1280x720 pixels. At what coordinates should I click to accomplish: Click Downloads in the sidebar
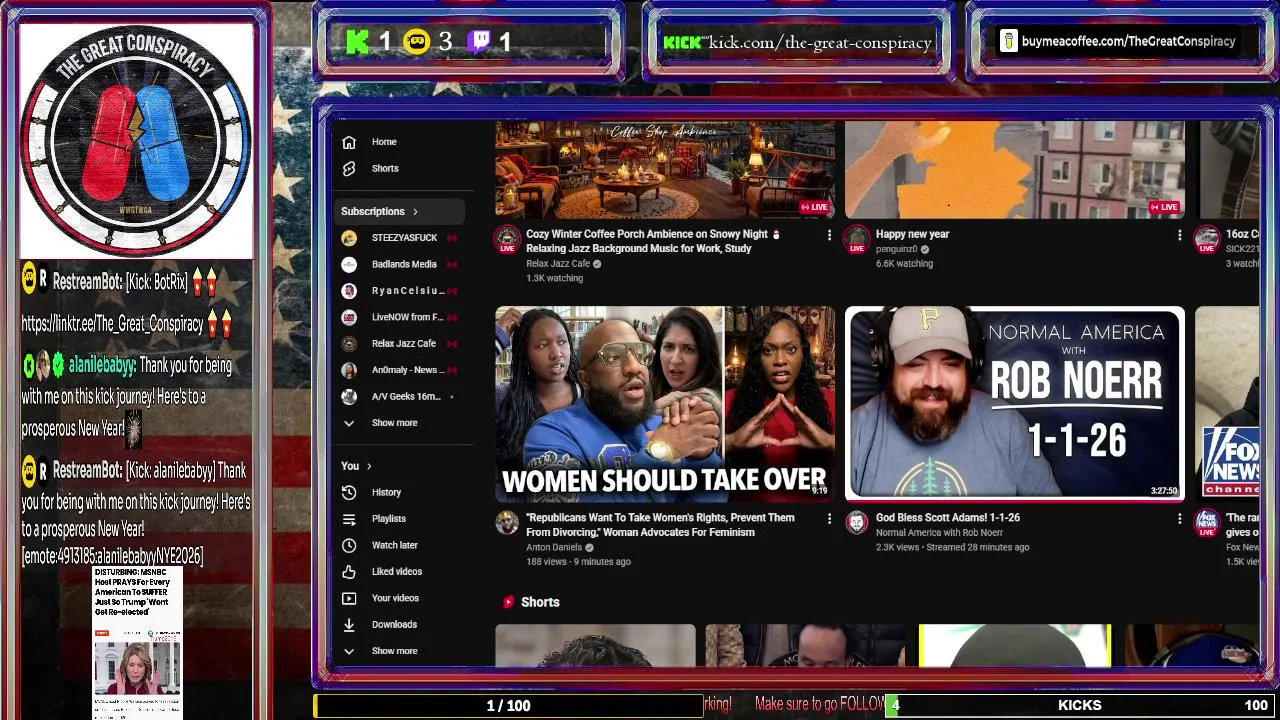(394, 624)
